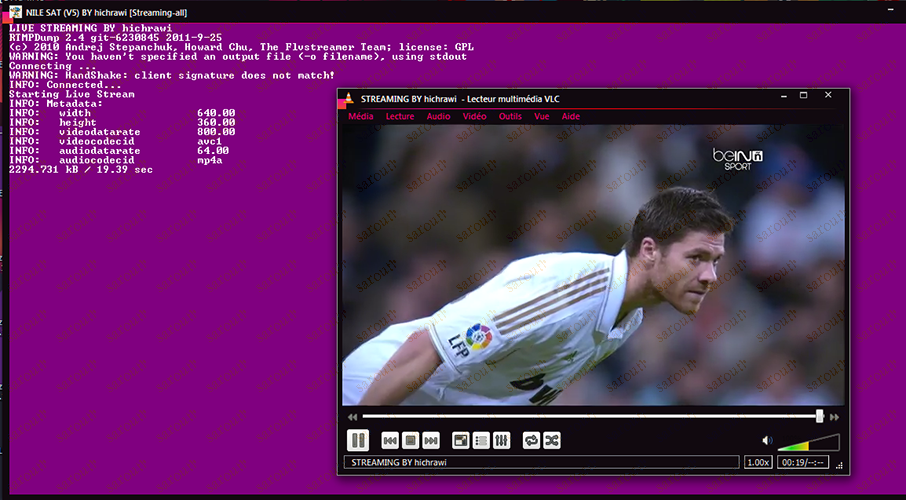Screen dimensions: 906x500
Task: Click the audiodatarate 64.00 console value
Action: point(213,151)
